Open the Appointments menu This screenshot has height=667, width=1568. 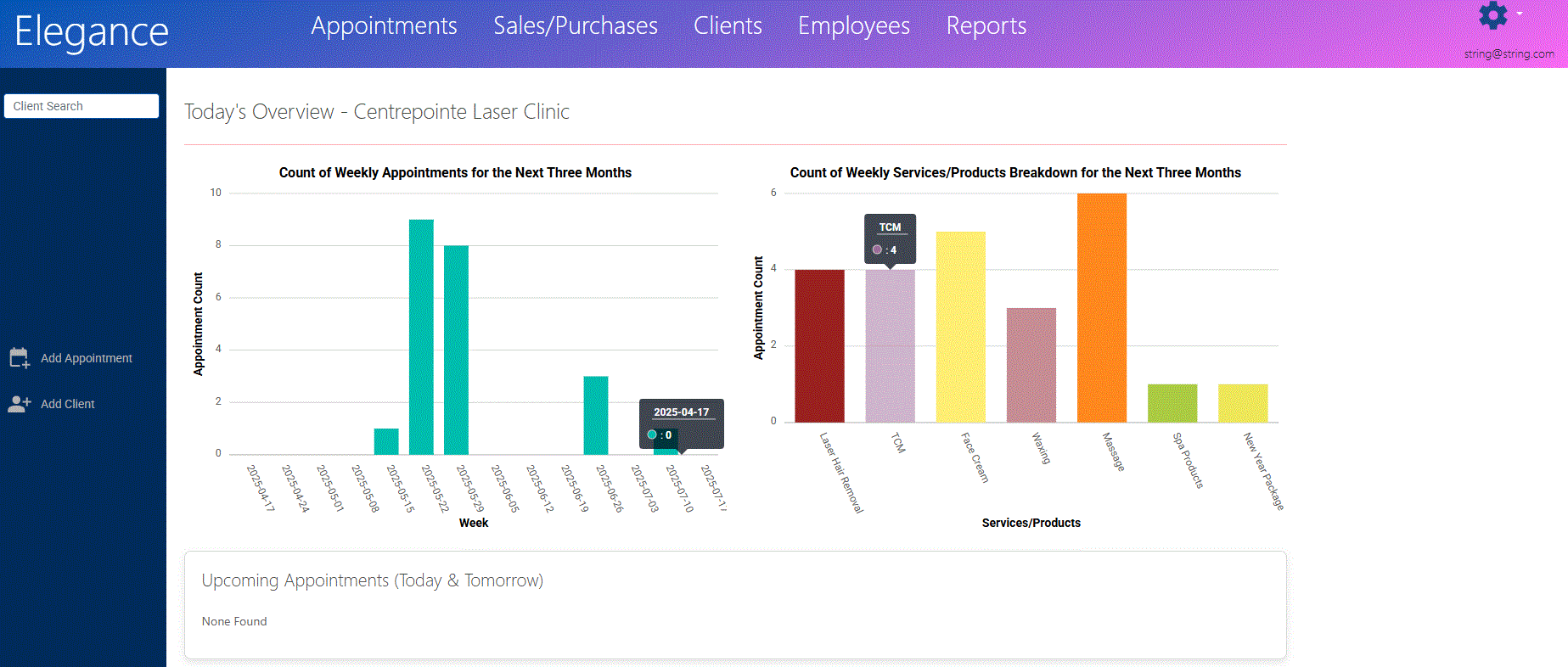click(x=384, y=26)
